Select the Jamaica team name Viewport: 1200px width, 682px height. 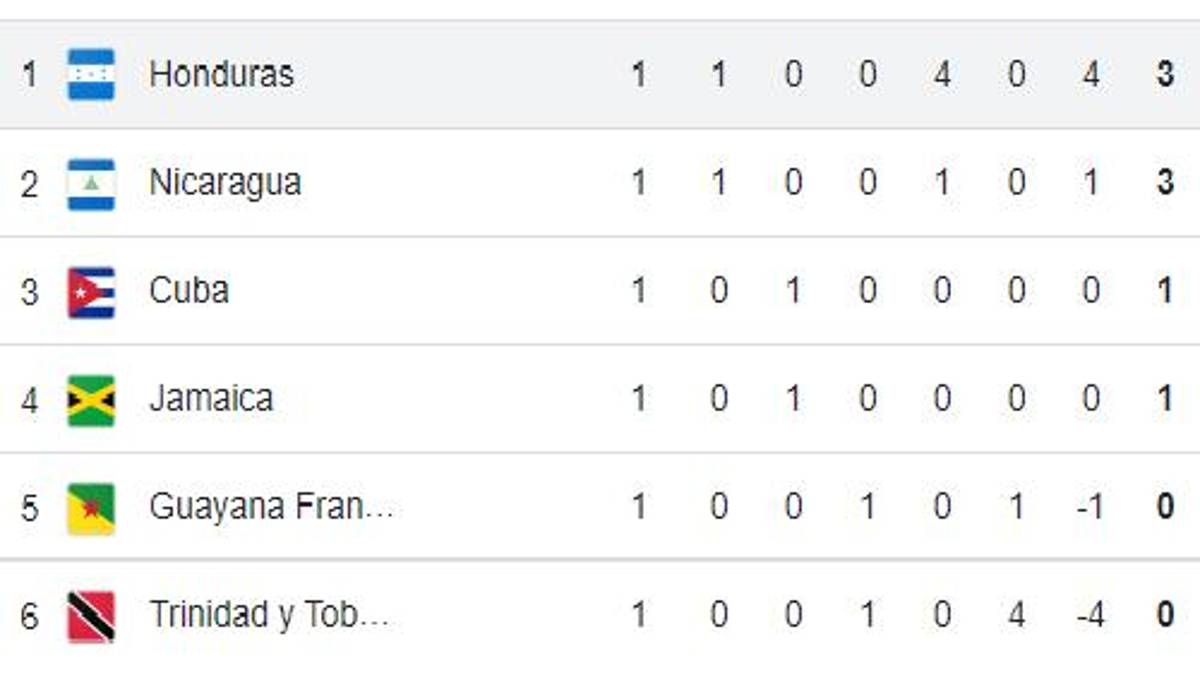point(211,399)
